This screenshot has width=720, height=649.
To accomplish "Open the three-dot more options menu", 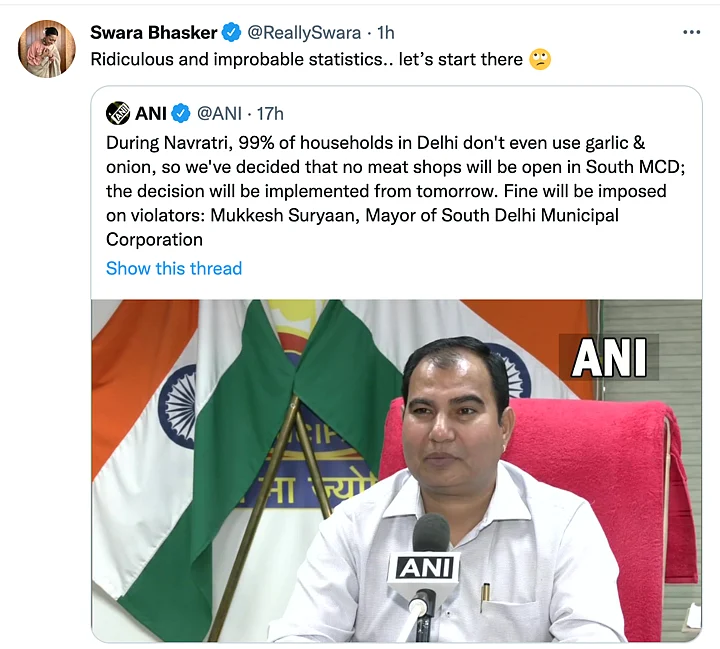I will pyautogui.click(x=692, y=32).
